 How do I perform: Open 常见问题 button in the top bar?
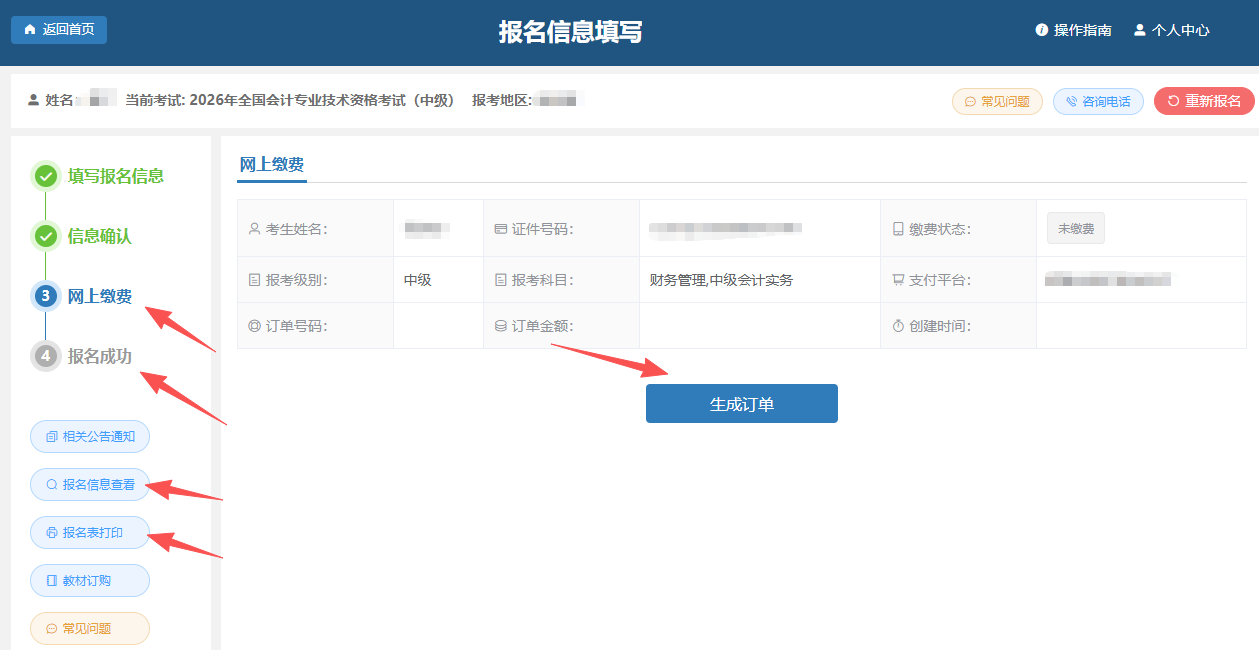[x=997, y=101]
